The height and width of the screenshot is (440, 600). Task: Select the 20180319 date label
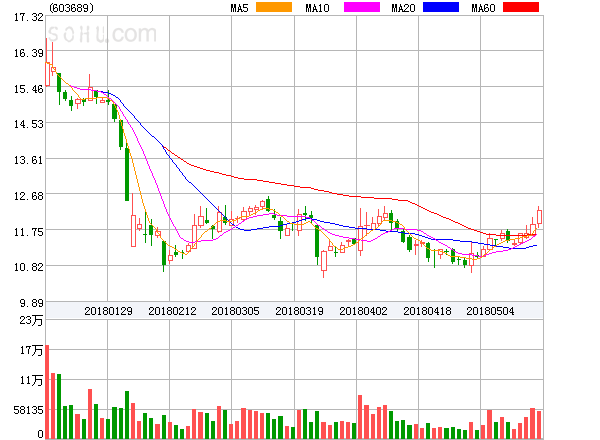299,311
